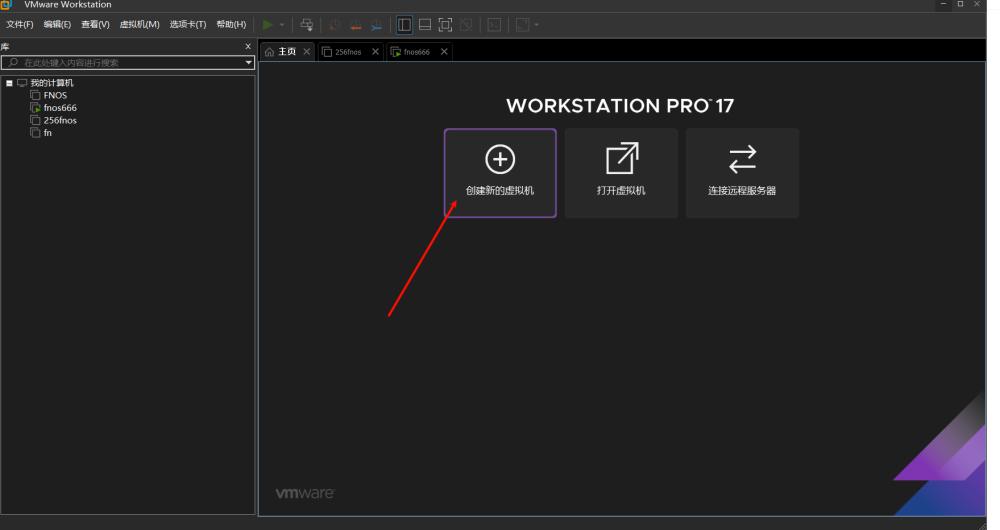The width and height of the screenshot is (1000, 530).
Task: Close the fnos666 tab
Action: tap(445, 52)
